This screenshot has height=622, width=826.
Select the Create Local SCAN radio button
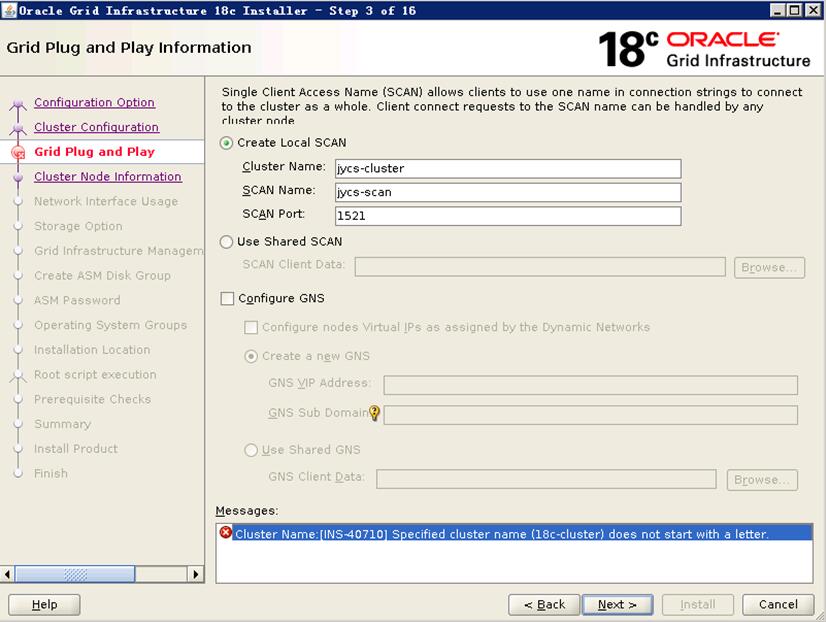(x=227, y=143)
